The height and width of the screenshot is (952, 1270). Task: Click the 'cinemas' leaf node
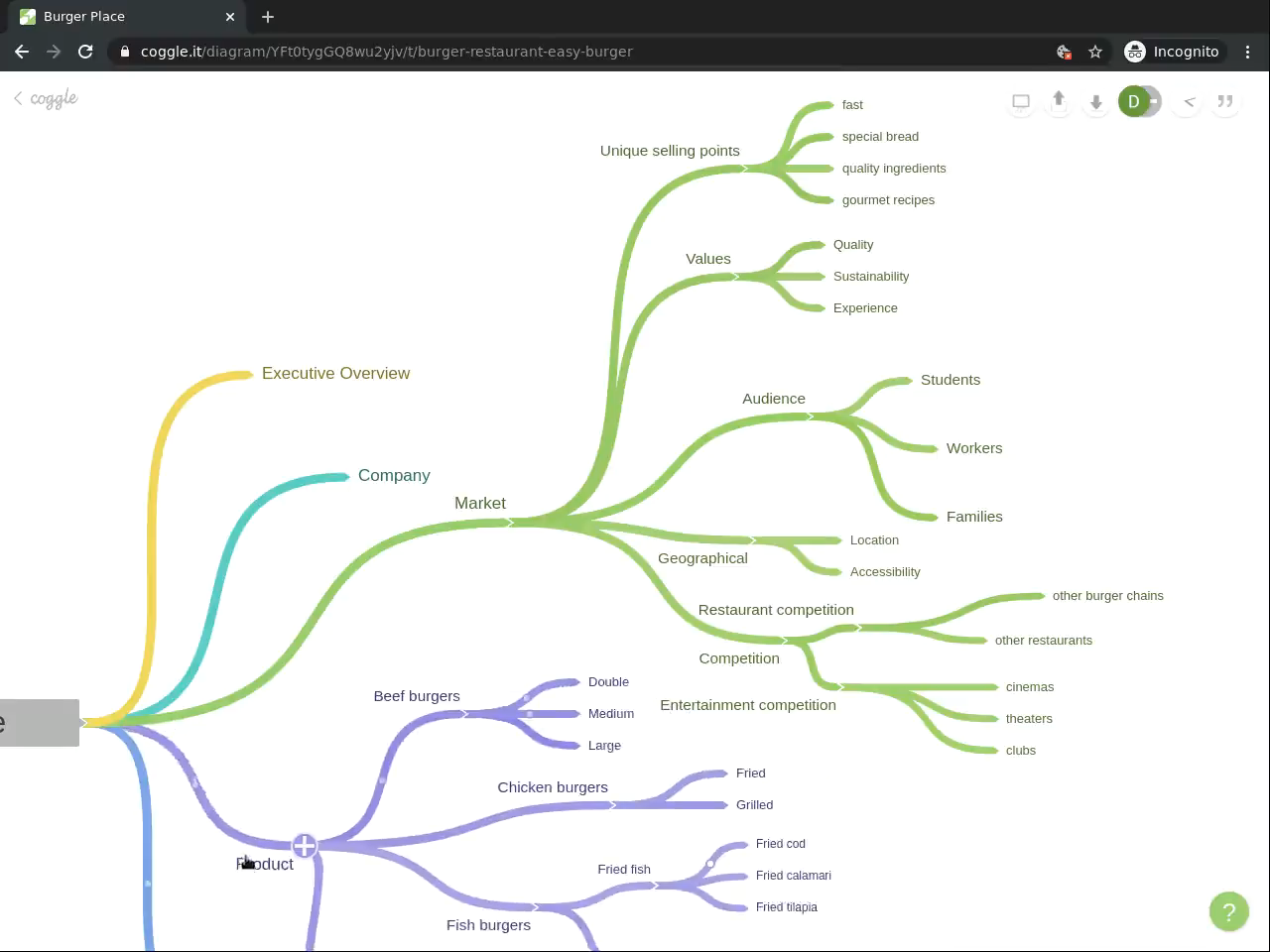click(x=1030, y=687)
